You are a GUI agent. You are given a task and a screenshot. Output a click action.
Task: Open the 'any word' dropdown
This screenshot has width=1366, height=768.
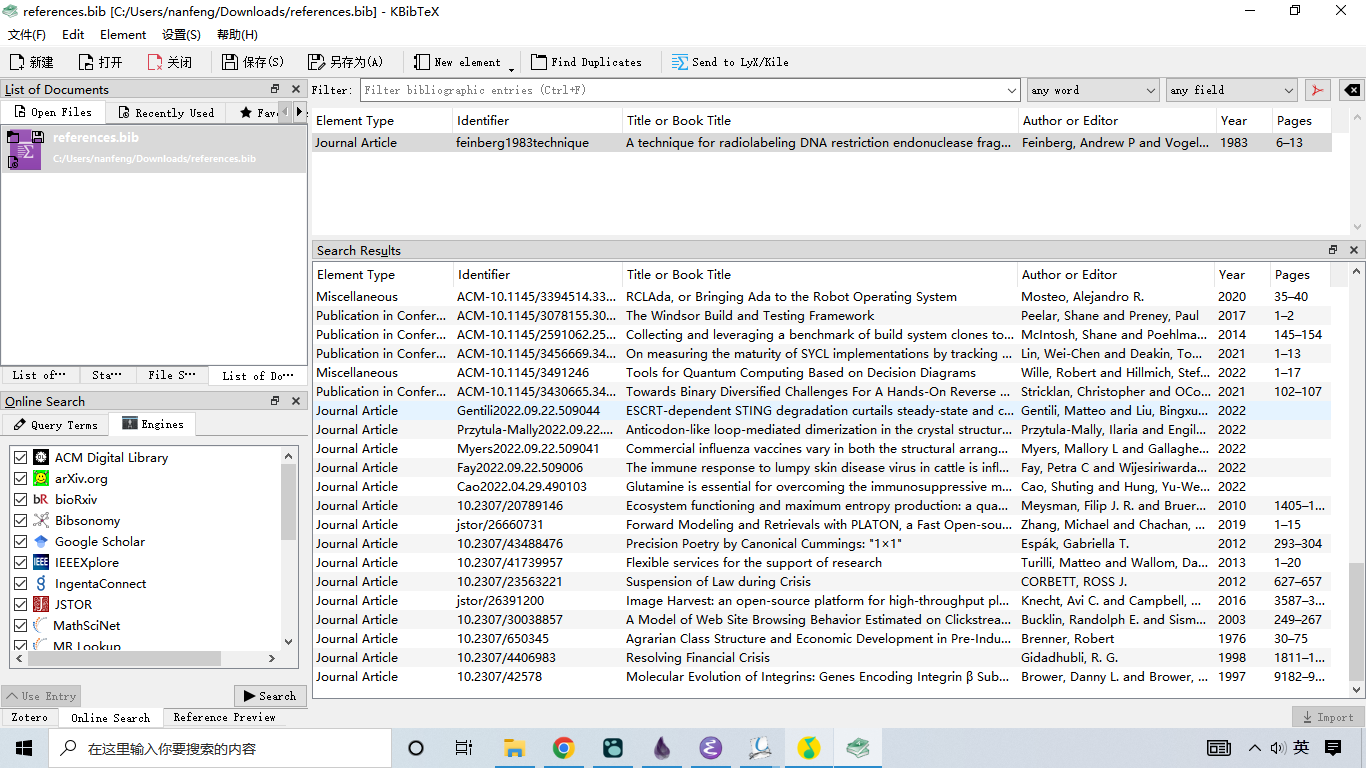pos(1092,90)
